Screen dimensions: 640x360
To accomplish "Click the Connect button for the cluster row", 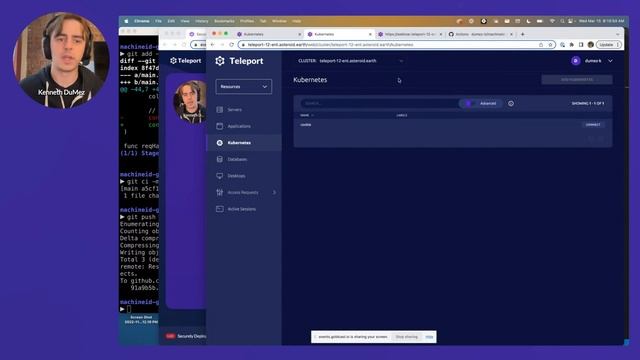I will point(593,124).
